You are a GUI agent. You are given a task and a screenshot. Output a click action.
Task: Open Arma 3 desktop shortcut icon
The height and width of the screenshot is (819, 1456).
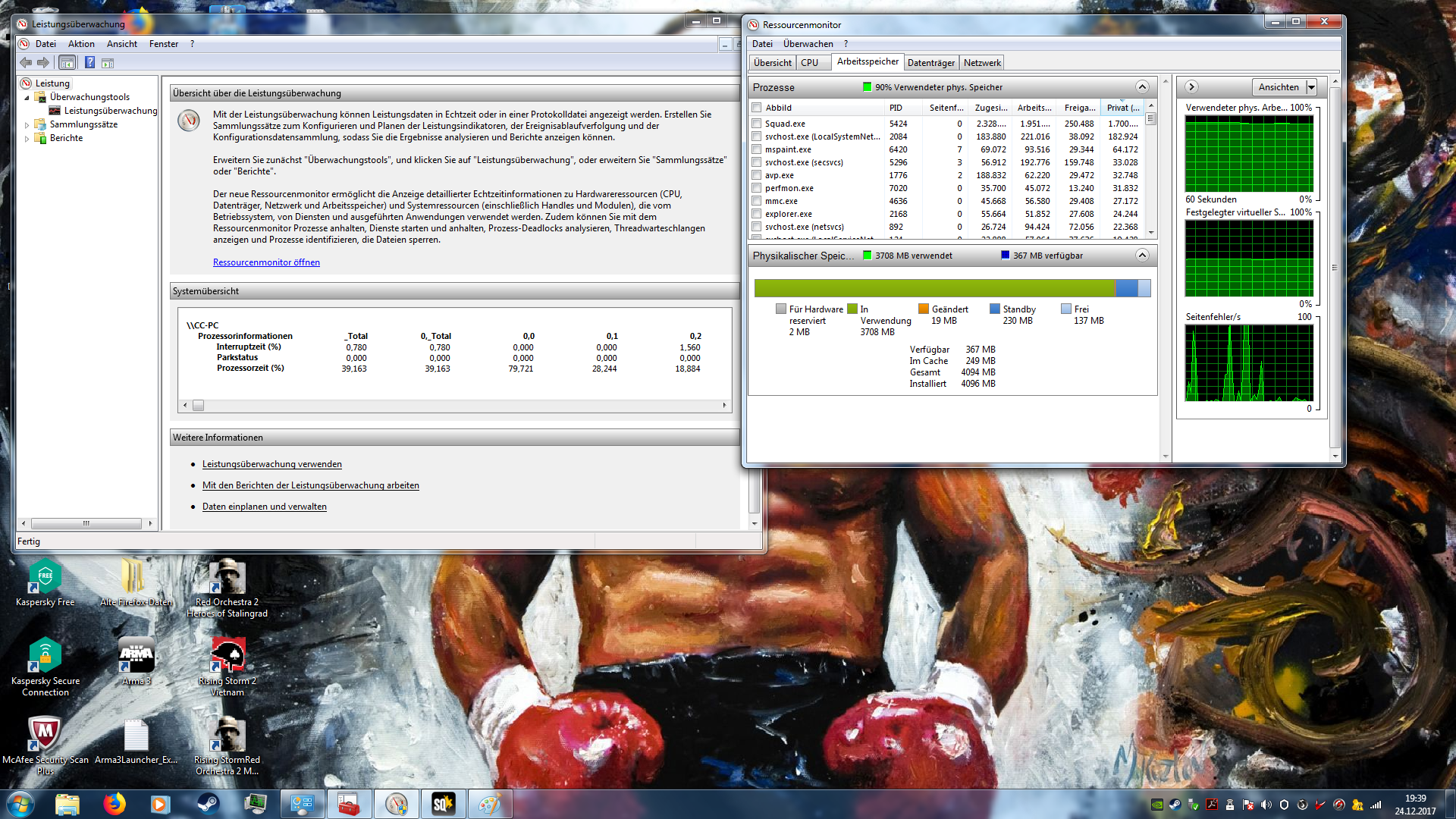pos(136,655)
